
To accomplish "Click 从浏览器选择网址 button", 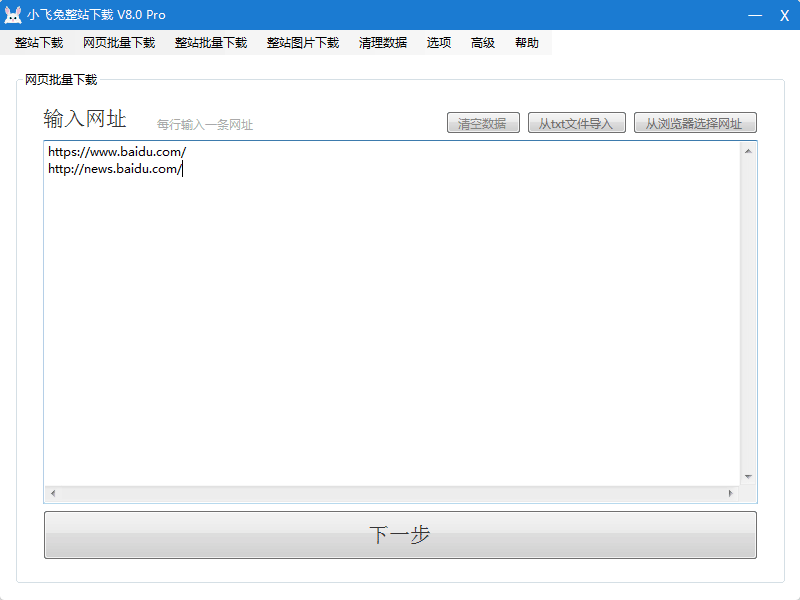I will click(695, 123).
